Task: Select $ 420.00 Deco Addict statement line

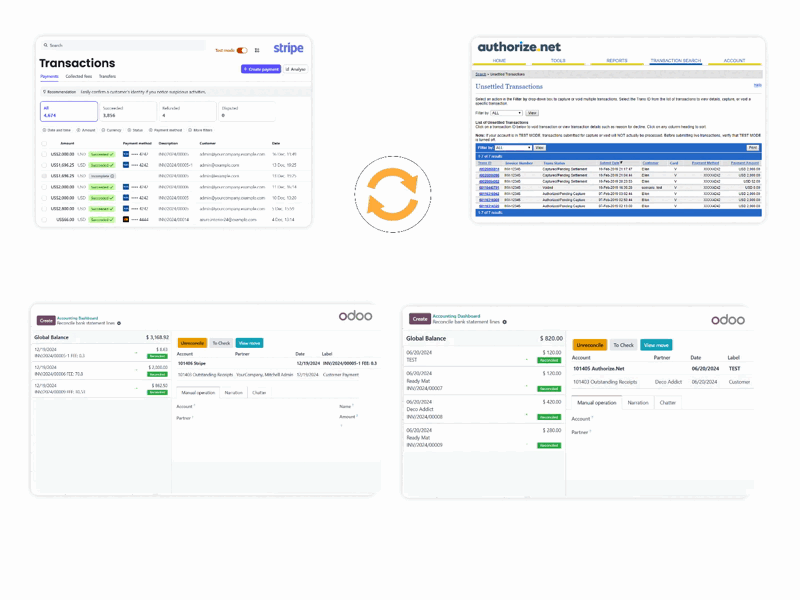Action: [484, 409]
